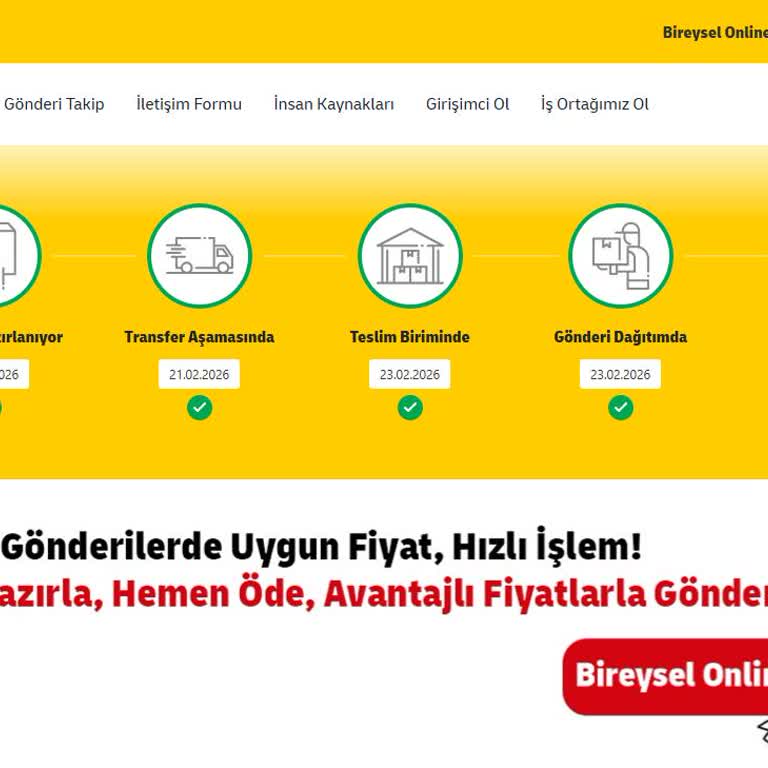Click the delivery truck Transfer icon
The height and width of the screenshot is (768, 768).
[x=200, y=256]
